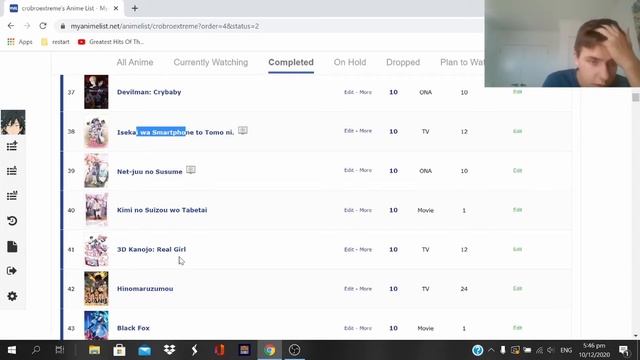Click More for Black Fox row
Viewport: 640px width, 360px height.
click(365, 328)
